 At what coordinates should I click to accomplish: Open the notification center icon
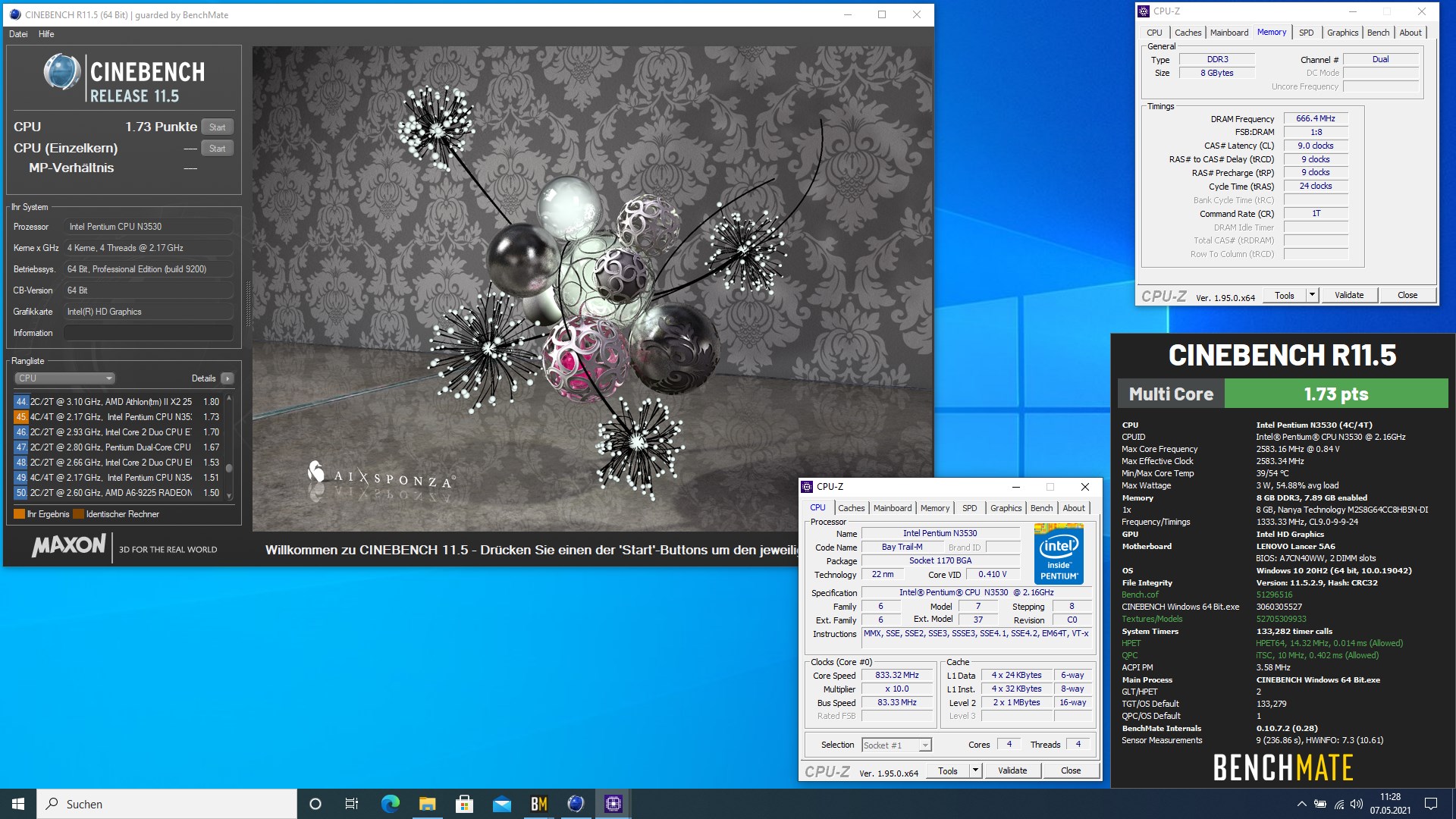(1431, 804)
